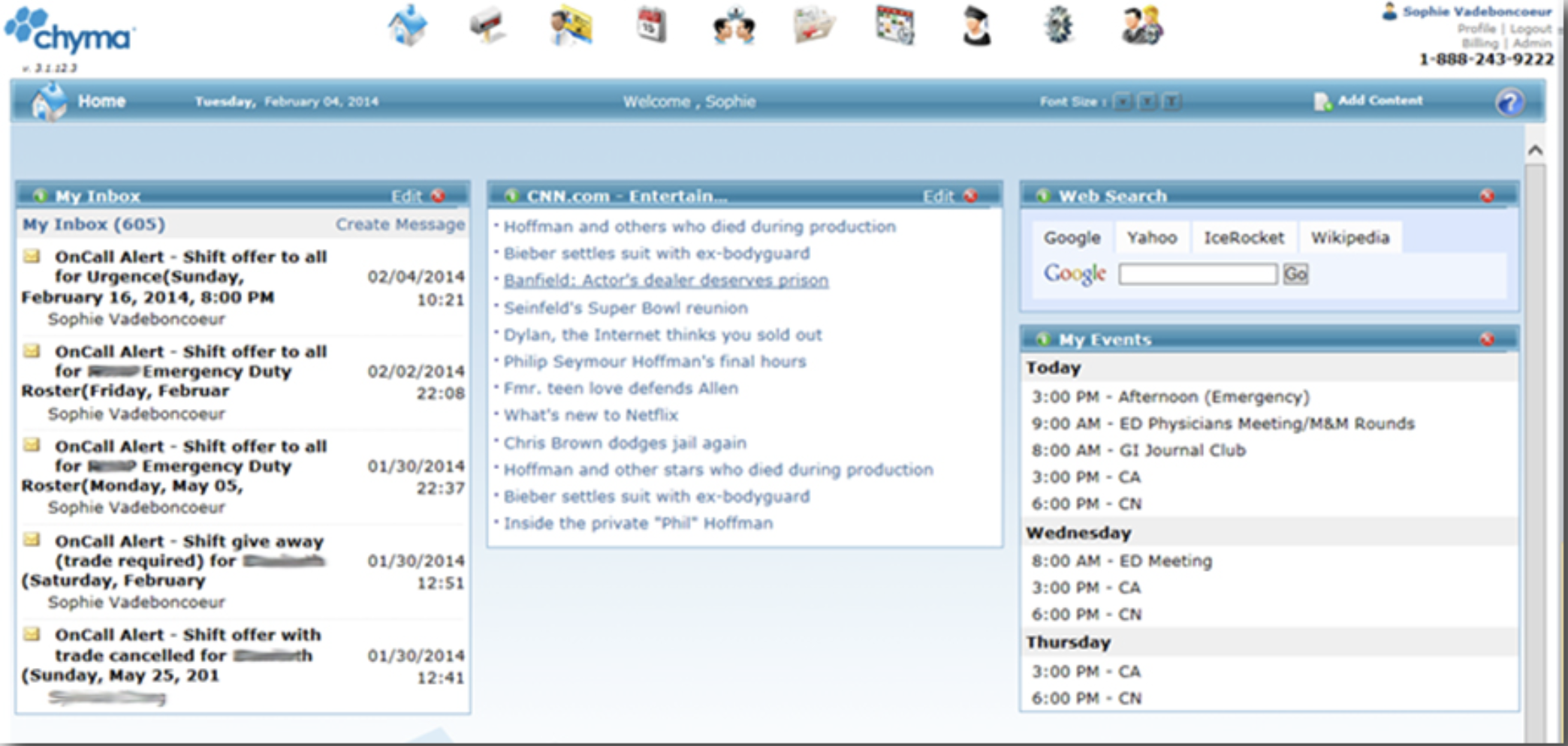Open the user management icon showing two people

tap(1141, 26)
